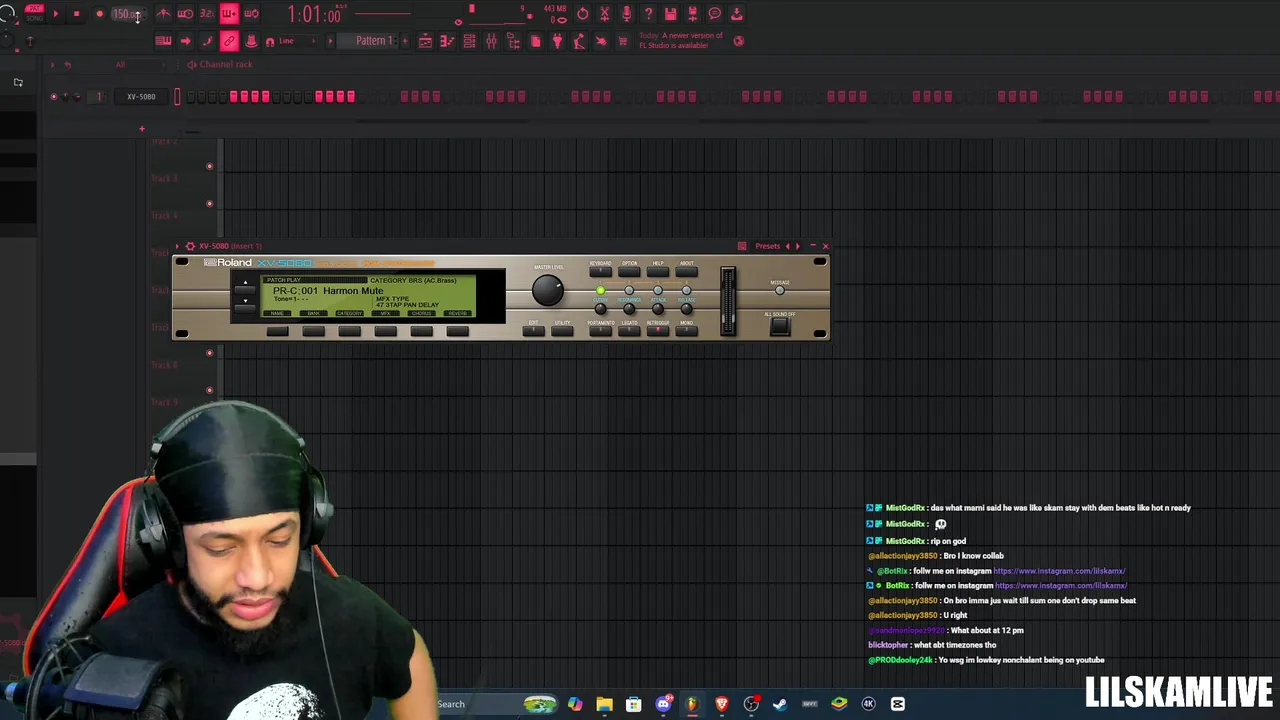The width and height of the screenshot is (1280, 720).
Task: Click the pink link chain icon
Action: 229,41
